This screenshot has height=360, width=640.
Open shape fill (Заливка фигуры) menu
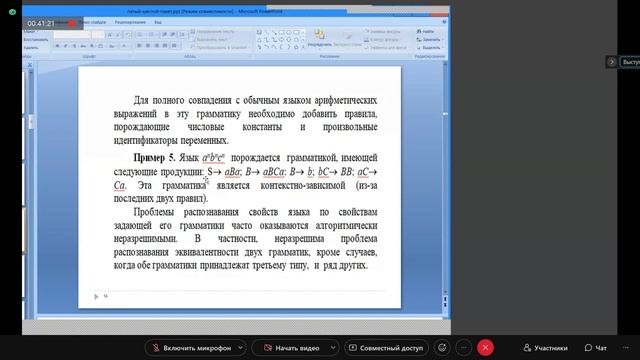tap(382, 32)
